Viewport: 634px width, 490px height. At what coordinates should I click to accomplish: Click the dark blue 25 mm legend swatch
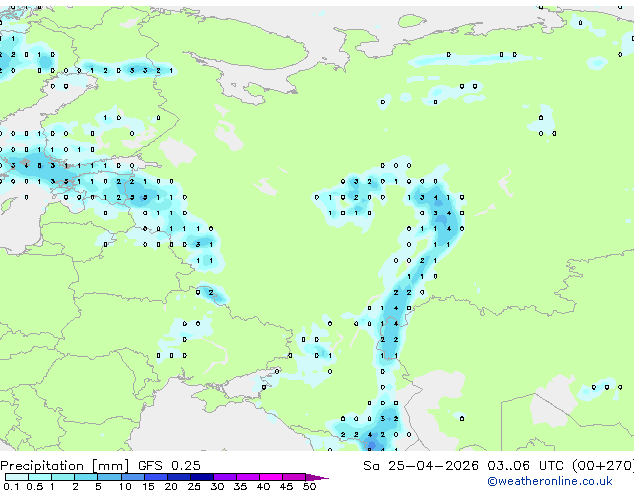tap(202, 477)
